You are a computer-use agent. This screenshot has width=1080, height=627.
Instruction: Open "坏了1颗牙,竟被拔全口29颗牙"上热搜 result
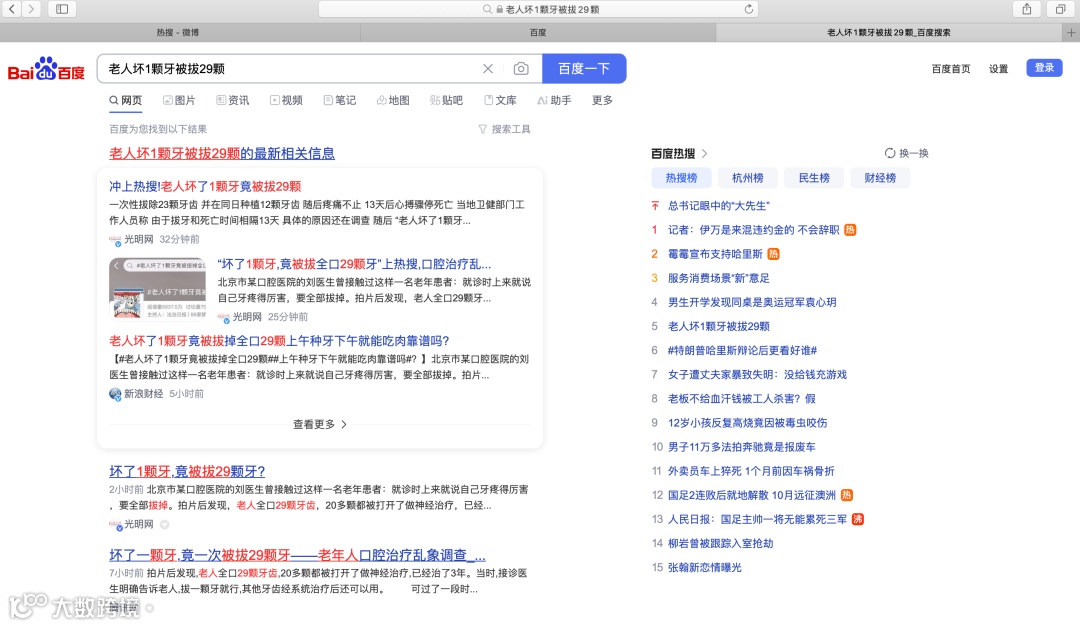point(354,264)
